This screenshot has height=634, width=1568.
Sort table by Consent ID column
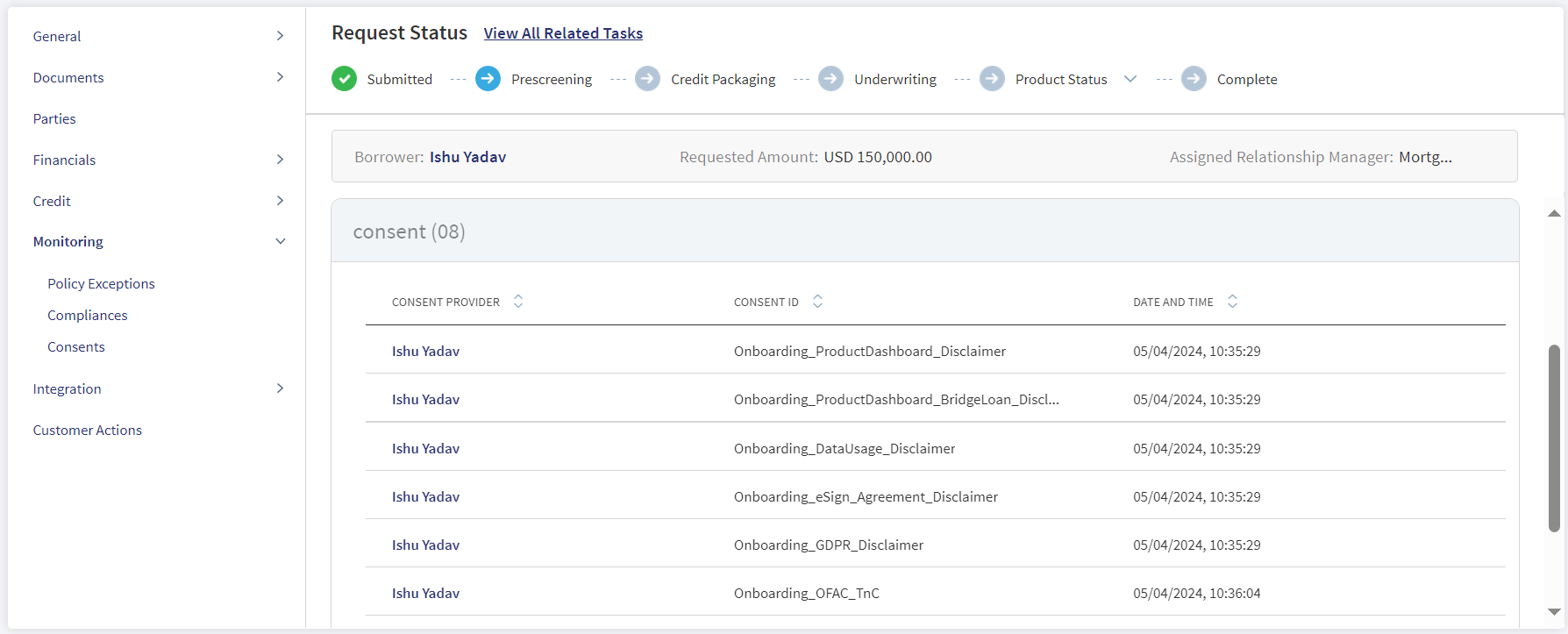(x=817, y=302)
